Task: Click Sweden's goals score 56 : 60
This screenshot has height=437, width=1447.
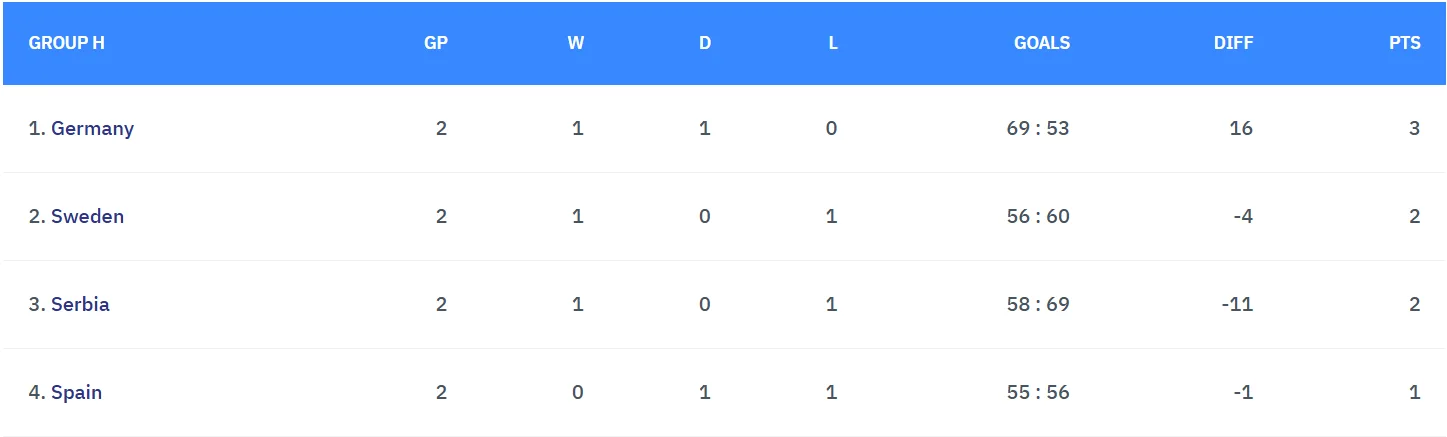Action: click(x=1038, y=216)
